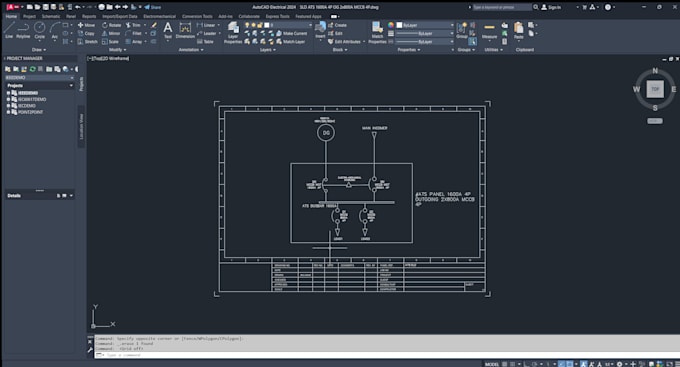Click the Measure utility
680x367 pixels.
489,31
